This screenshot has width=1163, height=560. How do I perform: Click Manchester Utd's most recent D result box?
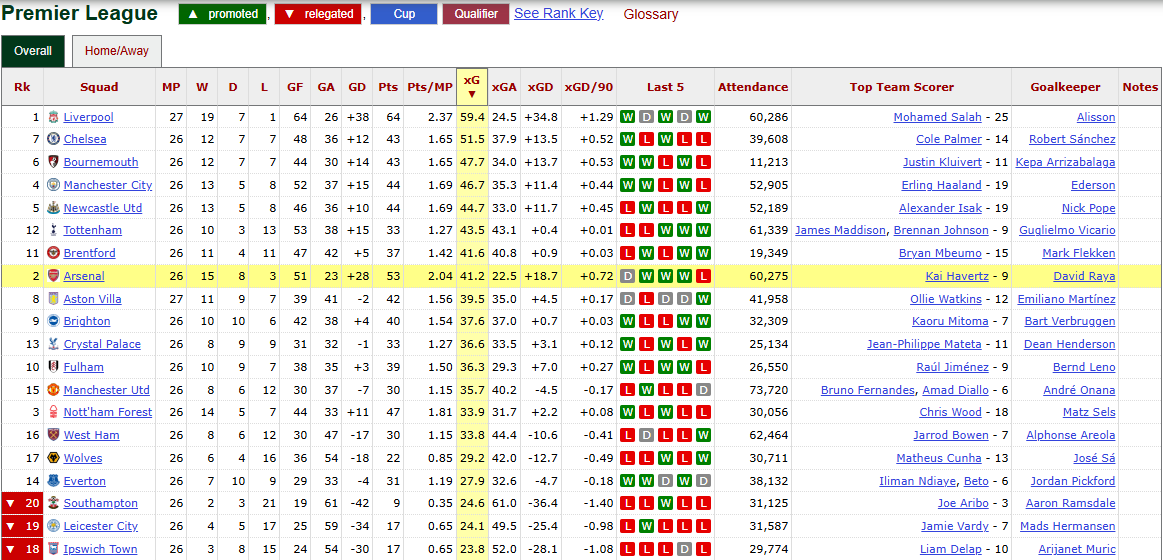[x=703, y=389]
